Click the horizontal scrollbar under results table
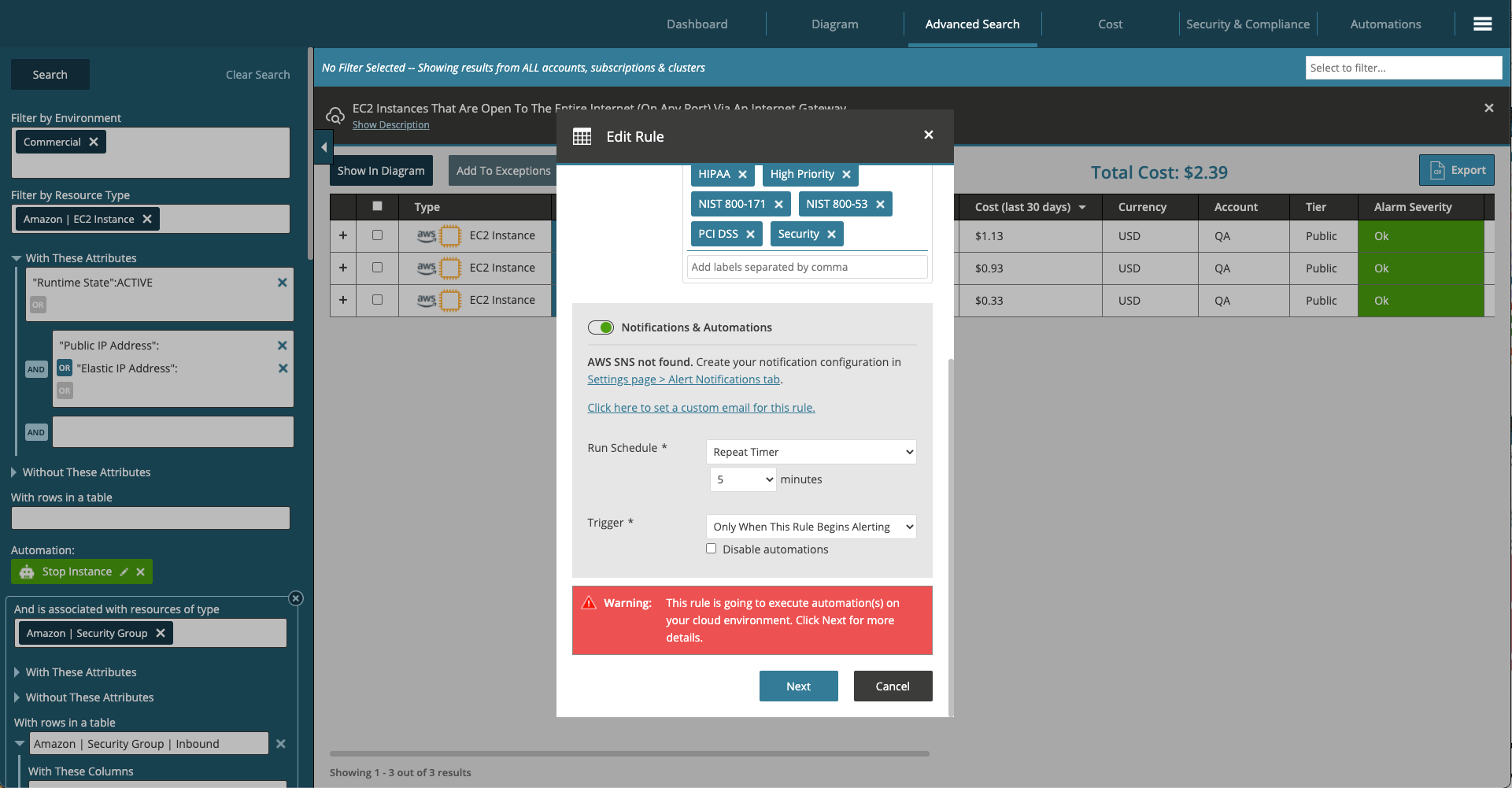Viewport: 1512px width, 788px height. (x=630, y=753)
